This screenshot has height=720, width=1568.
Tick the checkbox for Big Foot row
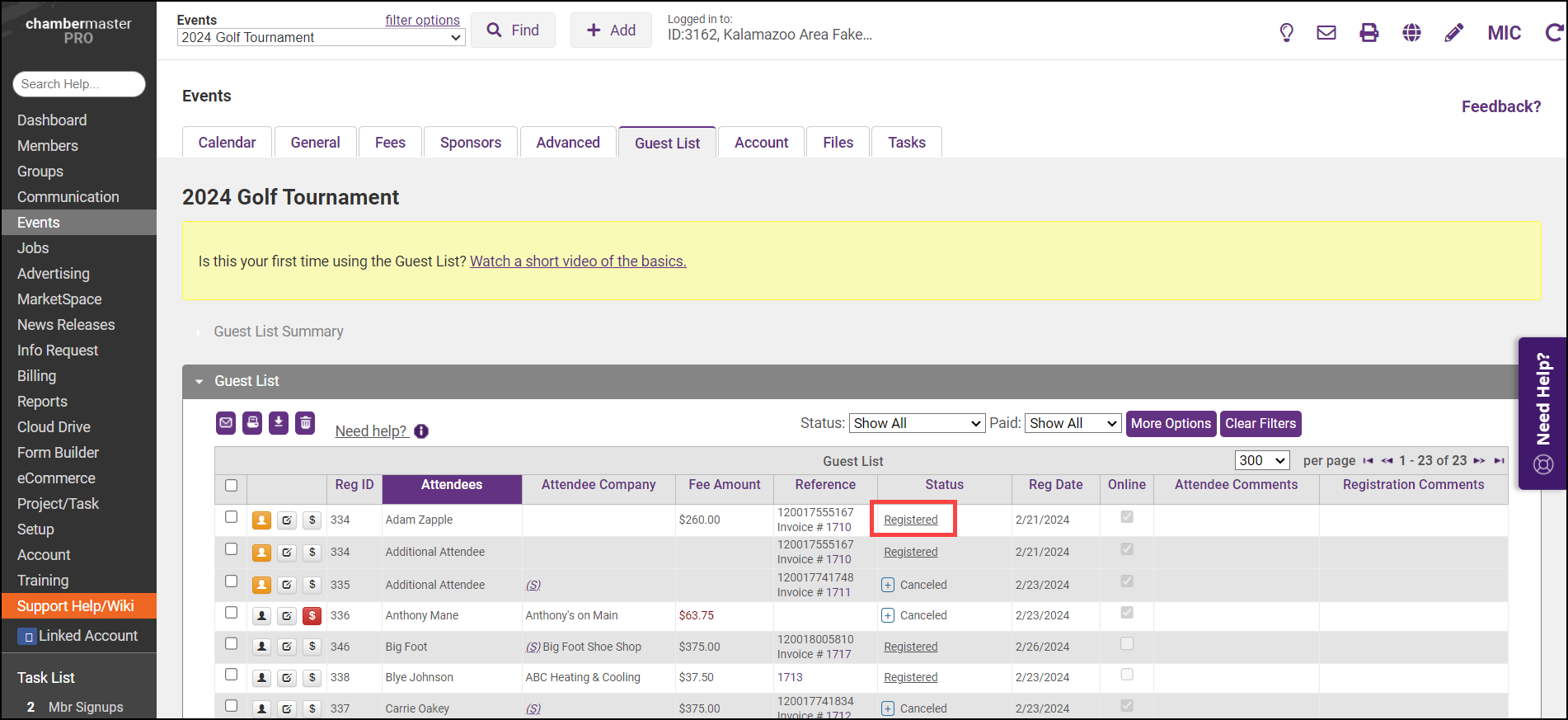click(231, 644)
